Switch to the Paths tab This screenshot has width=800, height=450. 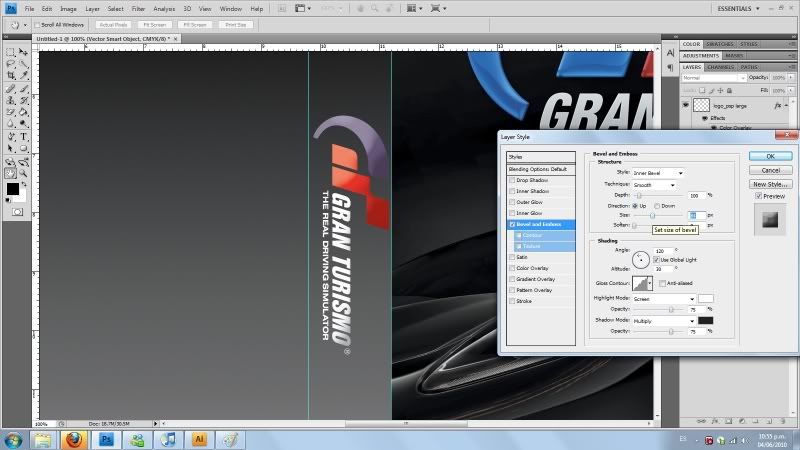click(749, 67)
